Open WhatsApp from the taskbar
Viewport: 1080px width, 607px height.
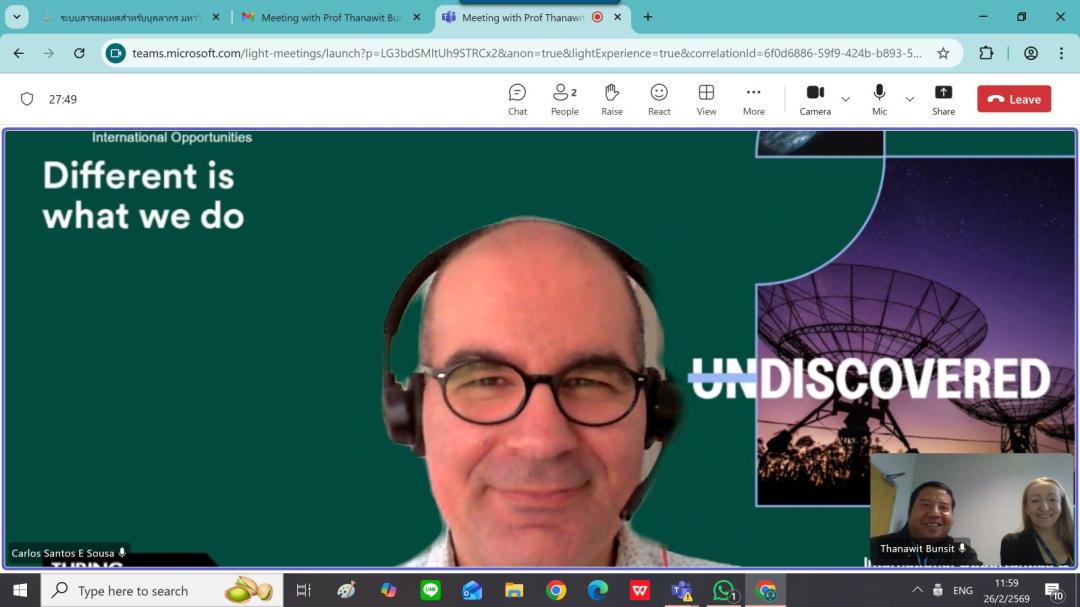pos(724,591)
